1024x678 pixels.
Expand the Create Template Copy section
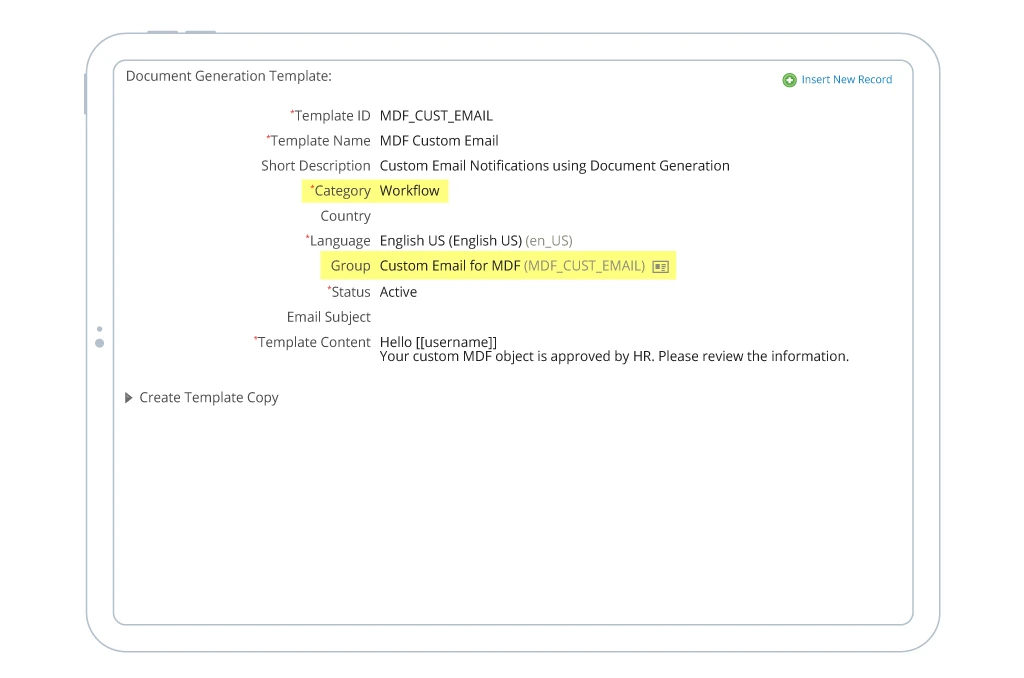pos(129,397)
